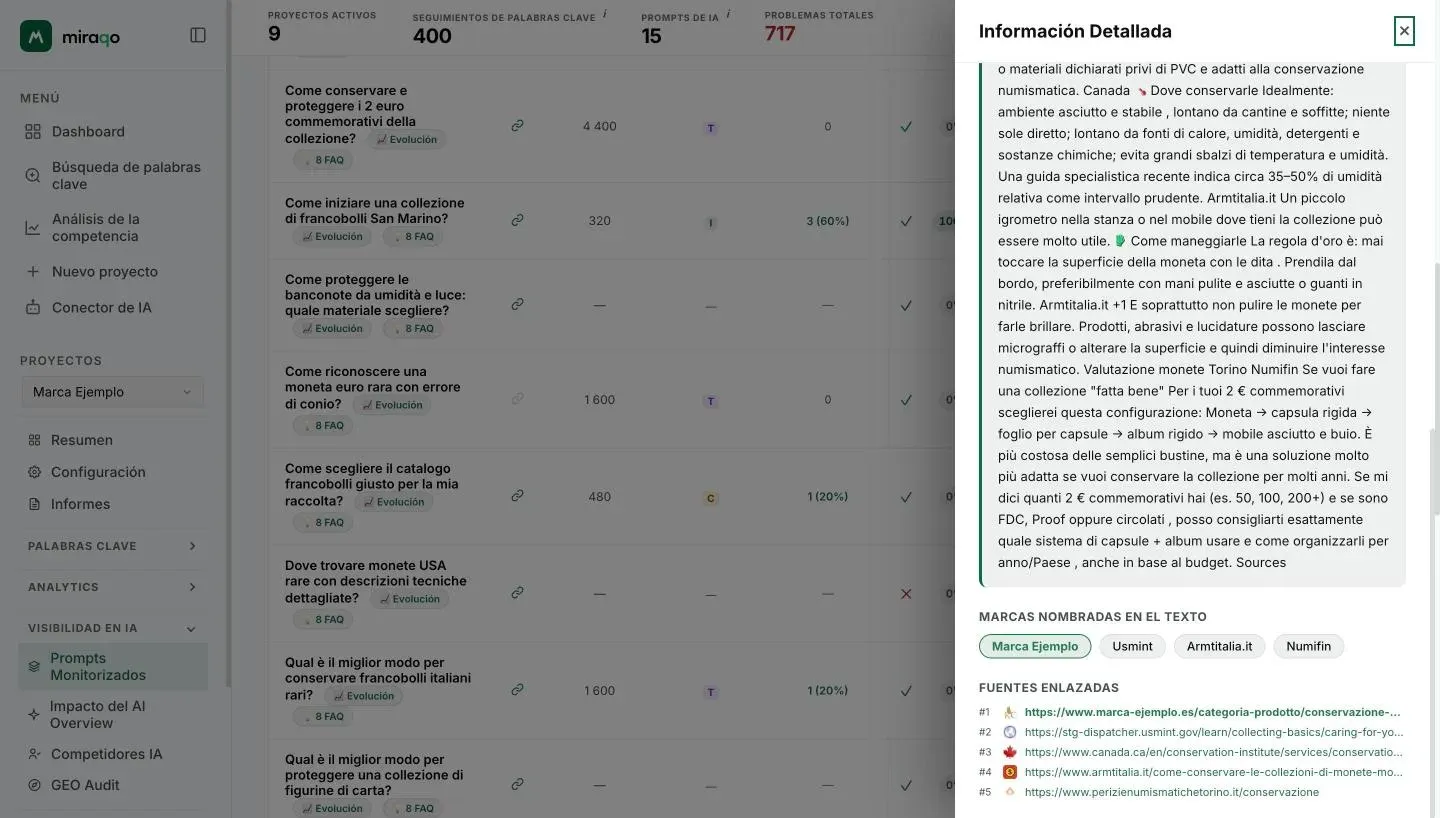Click Evolución tag on San Marino row
1440x818 pixels.
[332, 237]
